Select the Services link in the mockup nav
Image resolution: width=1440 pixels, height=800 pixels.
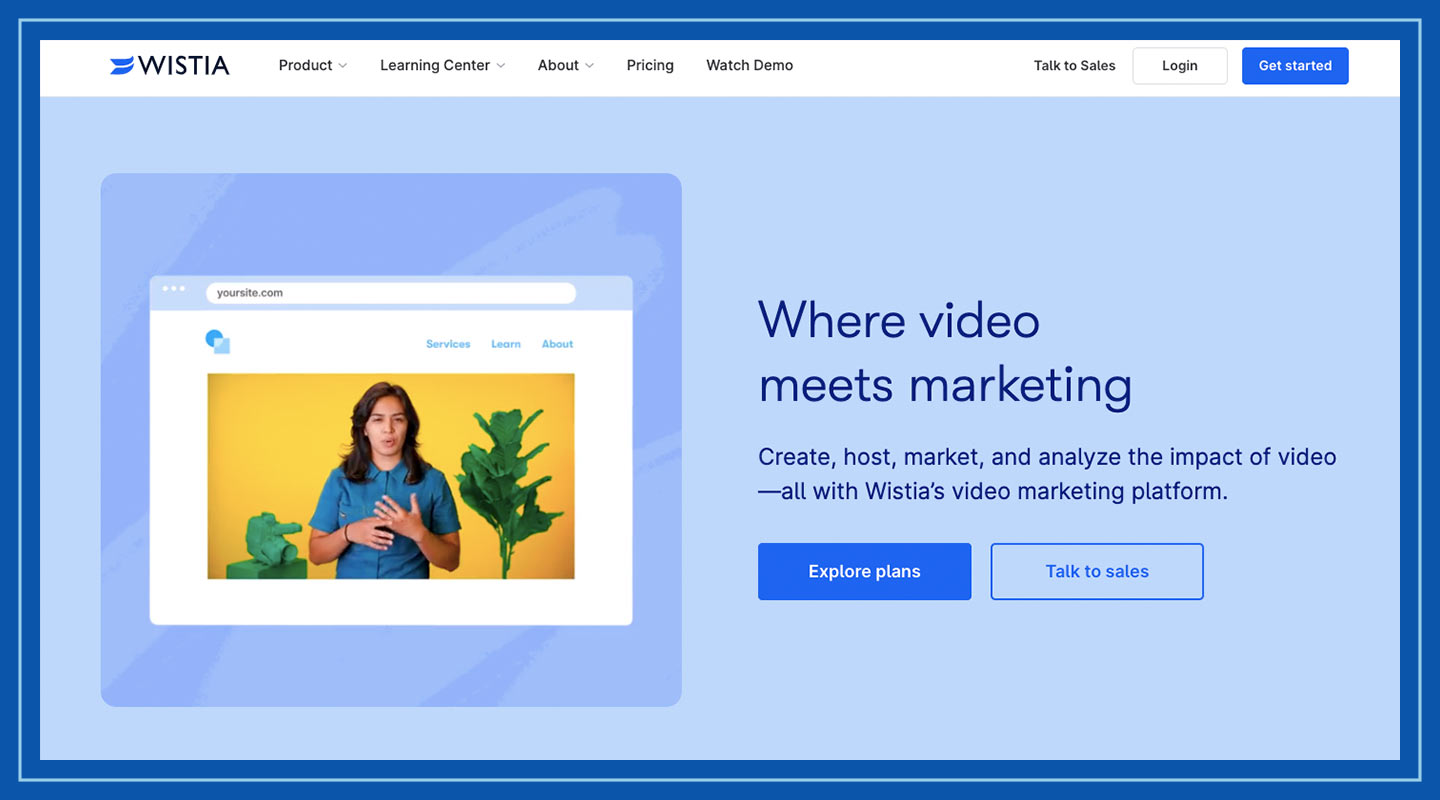click(x=447, y=344)
